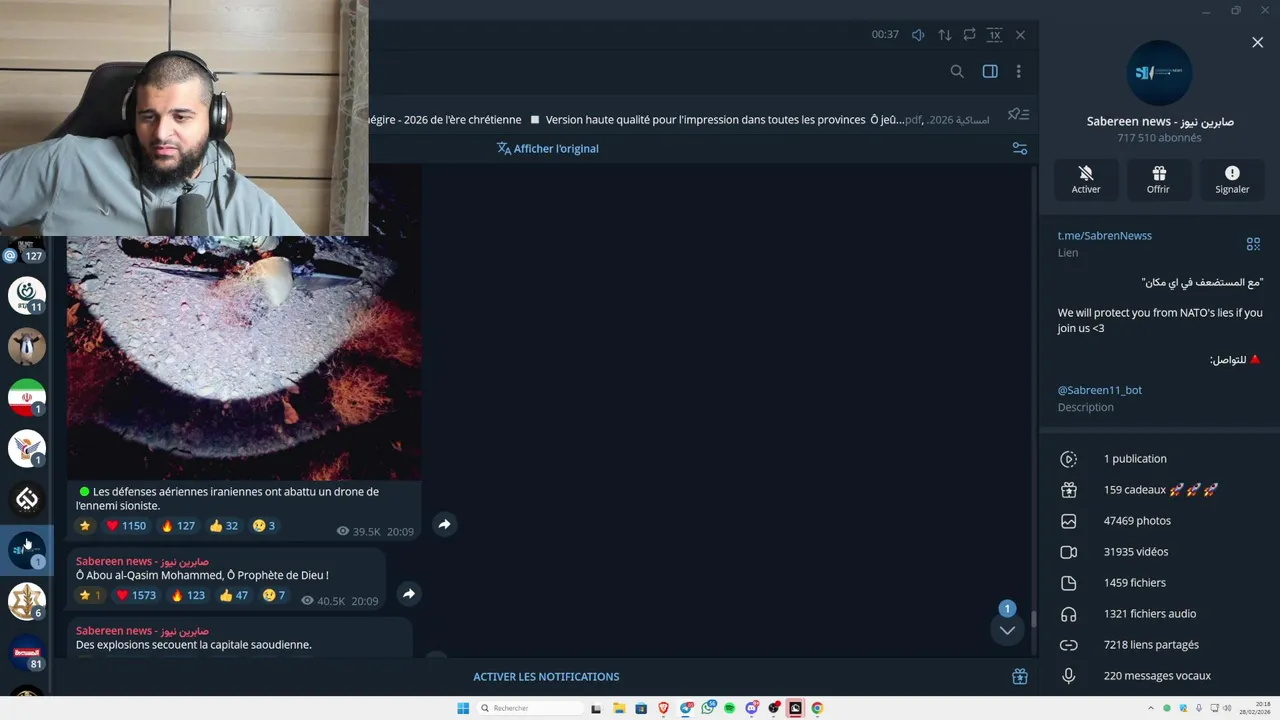
Task: Open the winged emblem channel below the flag
Action: [27, 448]
